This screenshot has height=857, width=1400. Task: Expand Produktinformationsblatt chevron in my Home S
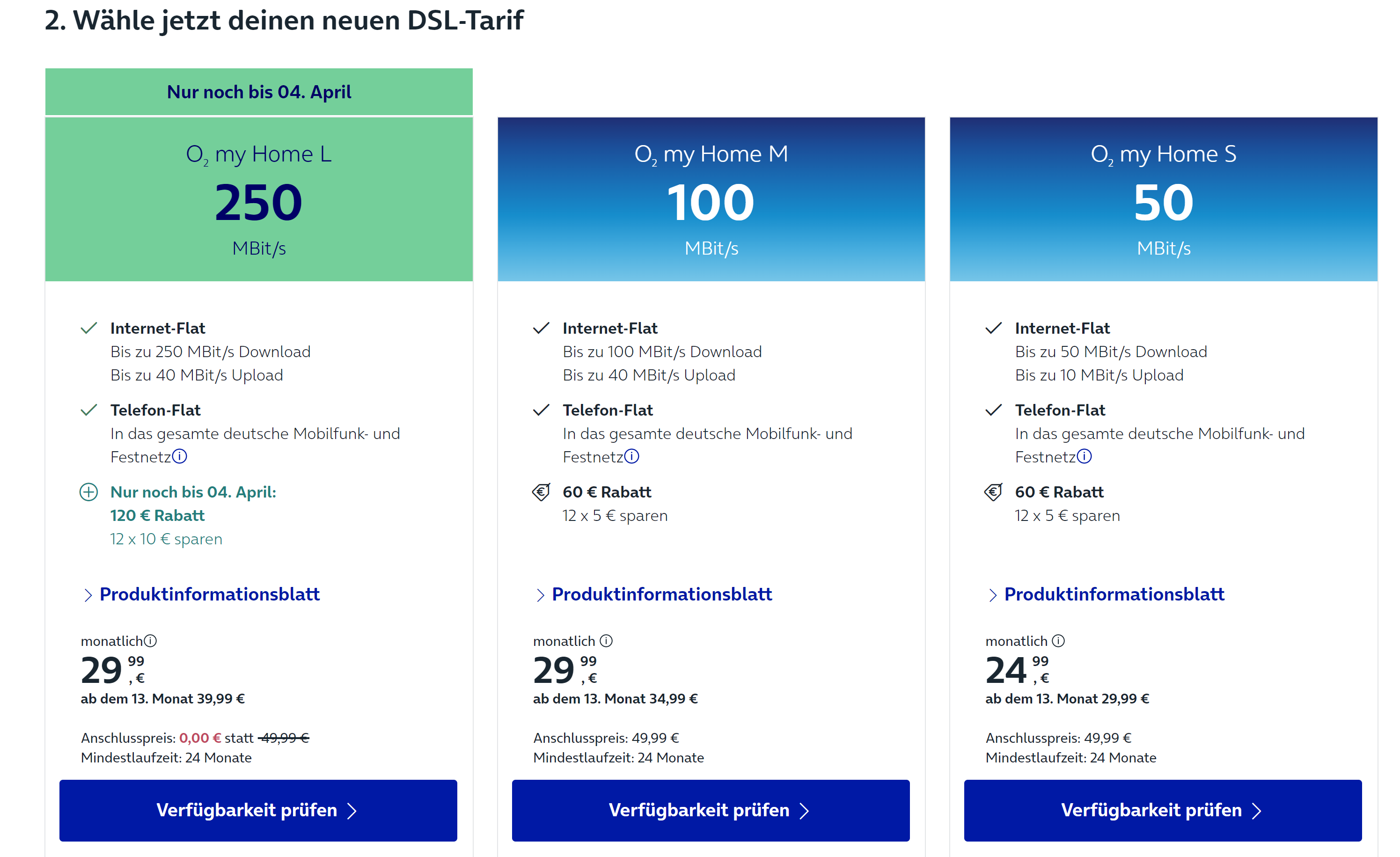tap(993, 594)
